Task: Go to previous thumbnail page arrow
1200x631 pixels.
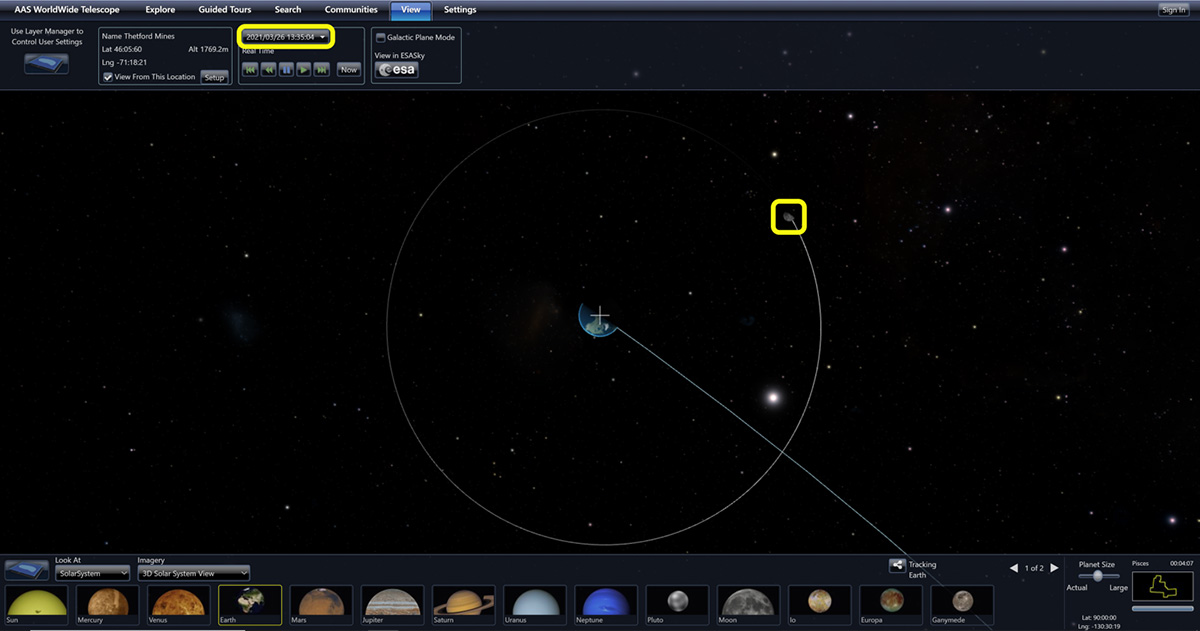Action: tap(1014, 568)
